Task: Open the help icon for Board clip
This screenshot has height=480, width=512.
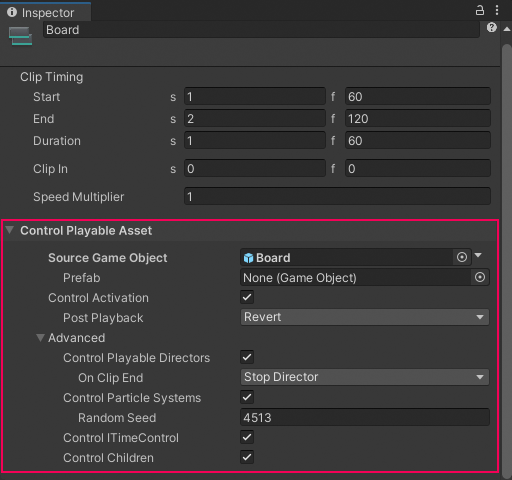Action: click(x=491, y=27)
